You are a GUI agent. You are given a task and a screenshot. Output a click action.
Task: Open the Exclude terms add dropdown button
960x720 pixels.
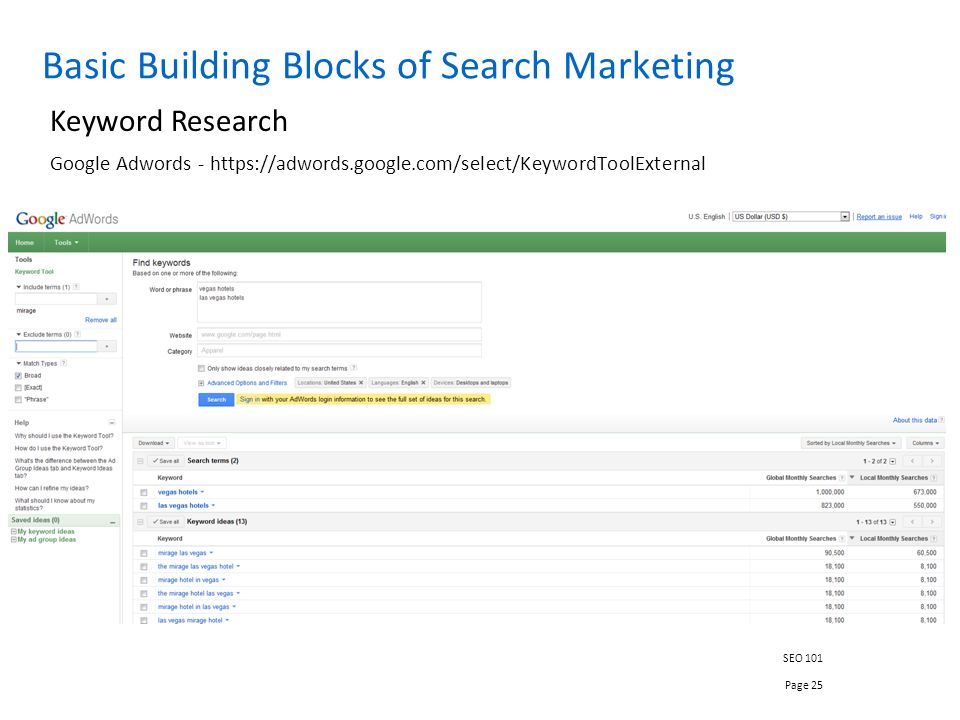107,347
